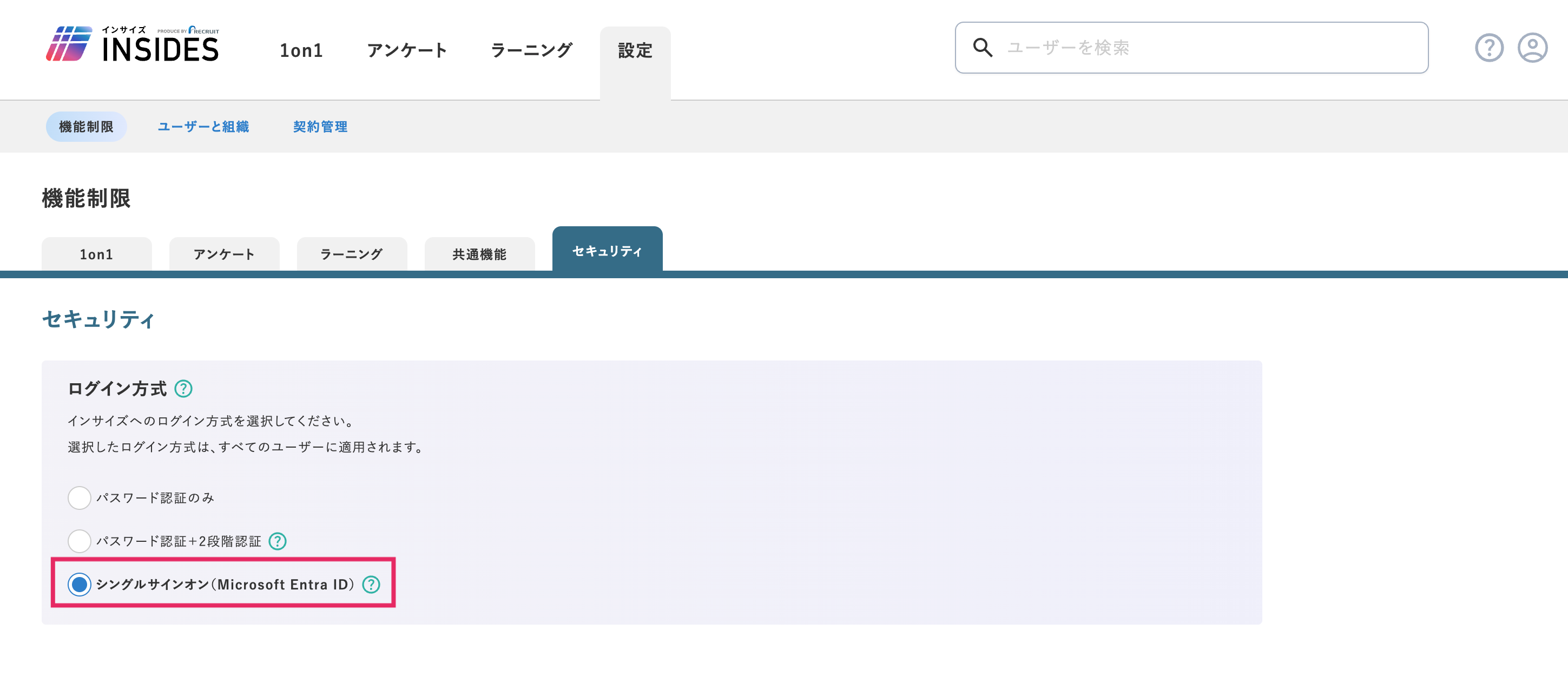Click the パスワード認証のみ label text
Viewport: 1568px width, 695px height.
(x=155, y=497)
